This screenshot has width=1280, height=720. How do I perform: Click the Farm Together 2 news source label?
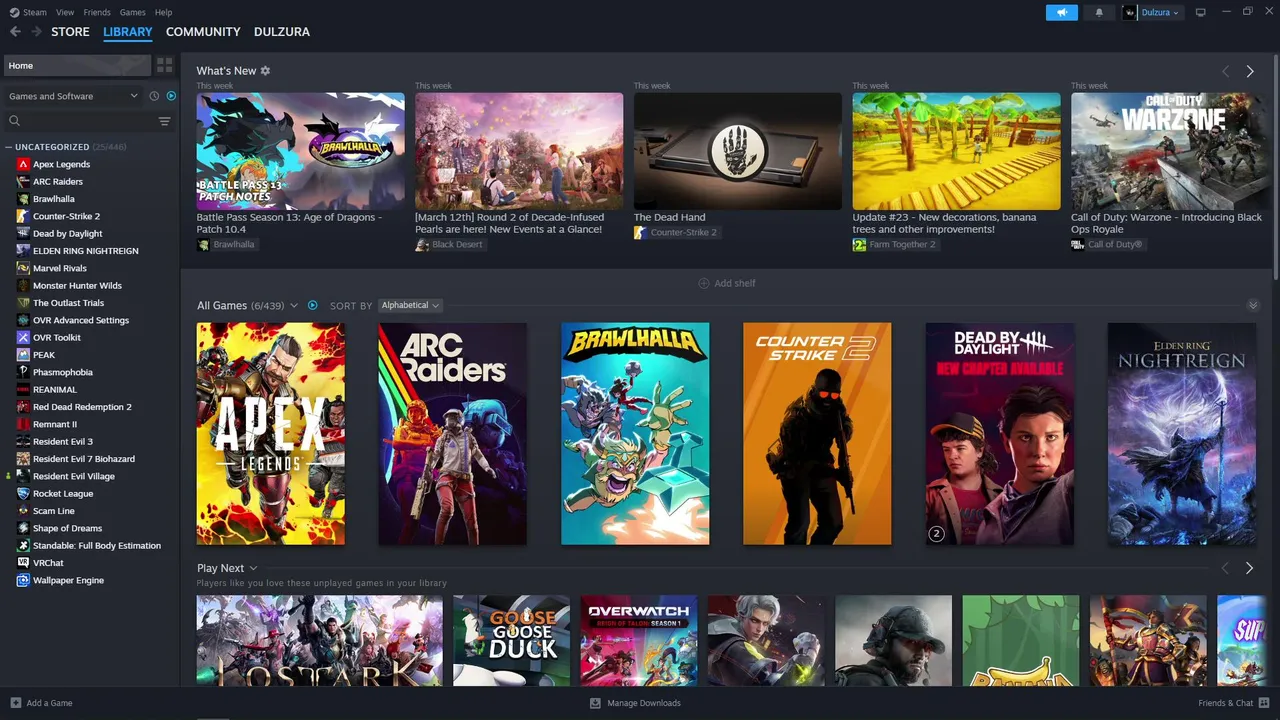[x=902, y=245]
